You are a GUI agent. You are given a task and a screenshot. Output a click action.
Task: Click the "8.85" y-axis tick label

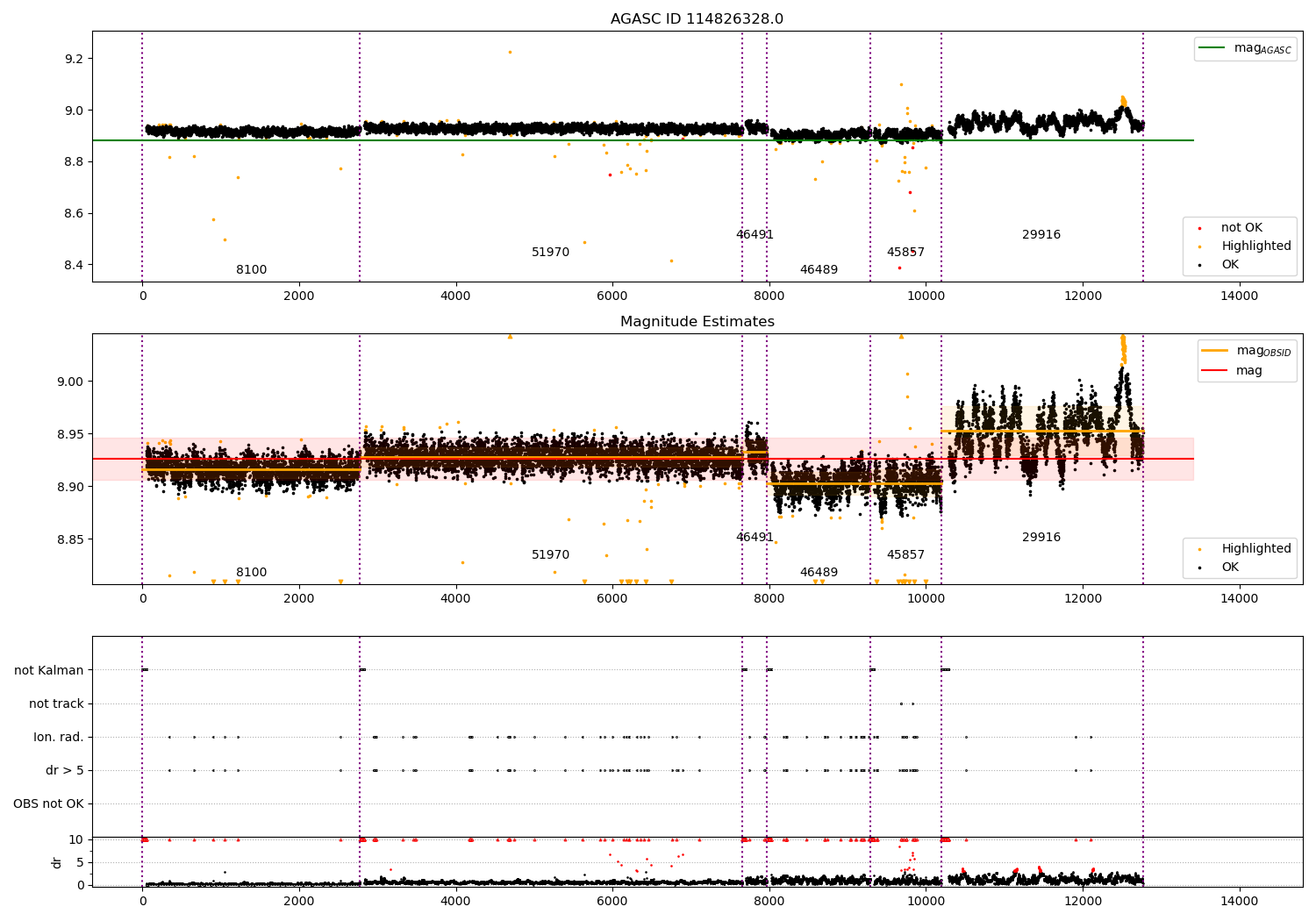point(70,539)
